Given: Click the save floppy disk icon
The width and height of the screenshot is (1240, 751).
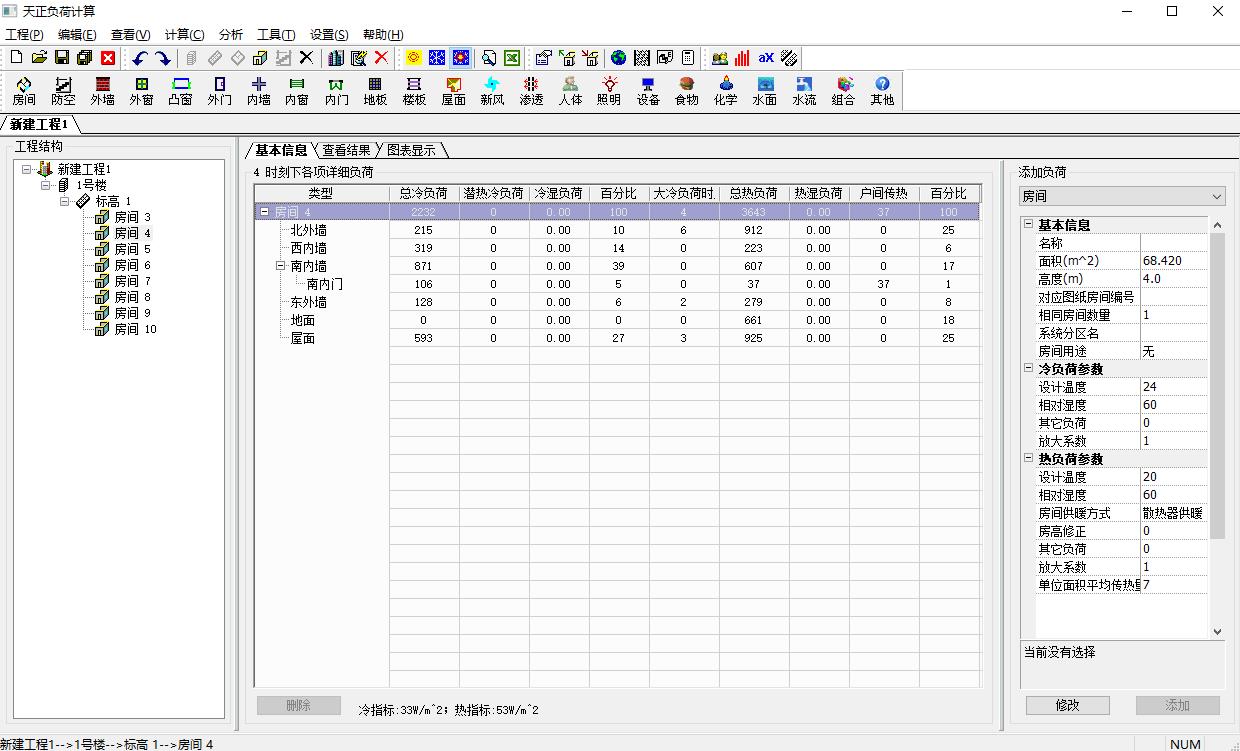Looking at the screenshot, I should click(x=62, y=58).
